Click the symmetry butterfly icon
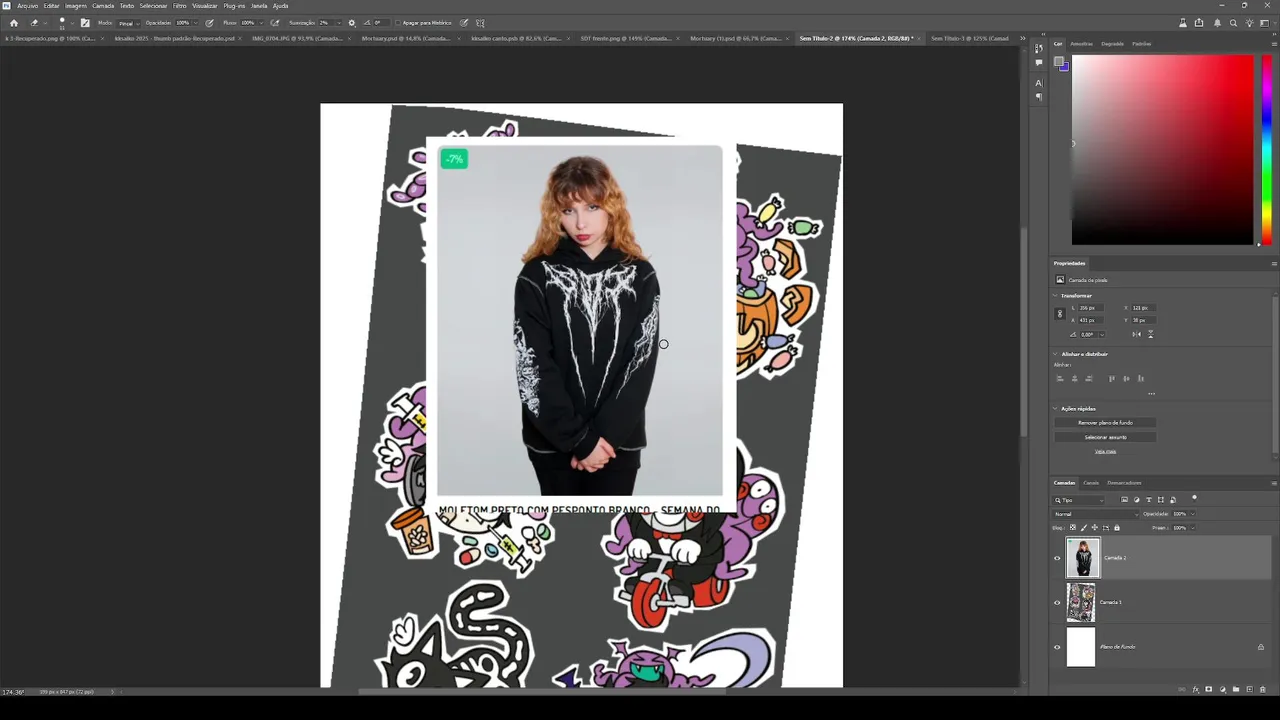 pyautogui.click(x=480, y=22)
